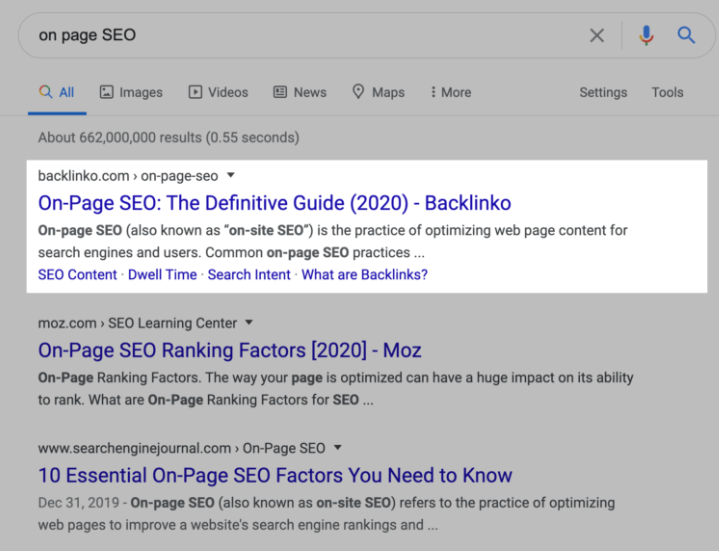Switch to the All results tab
719x551 pixels.
pos(57,93)
